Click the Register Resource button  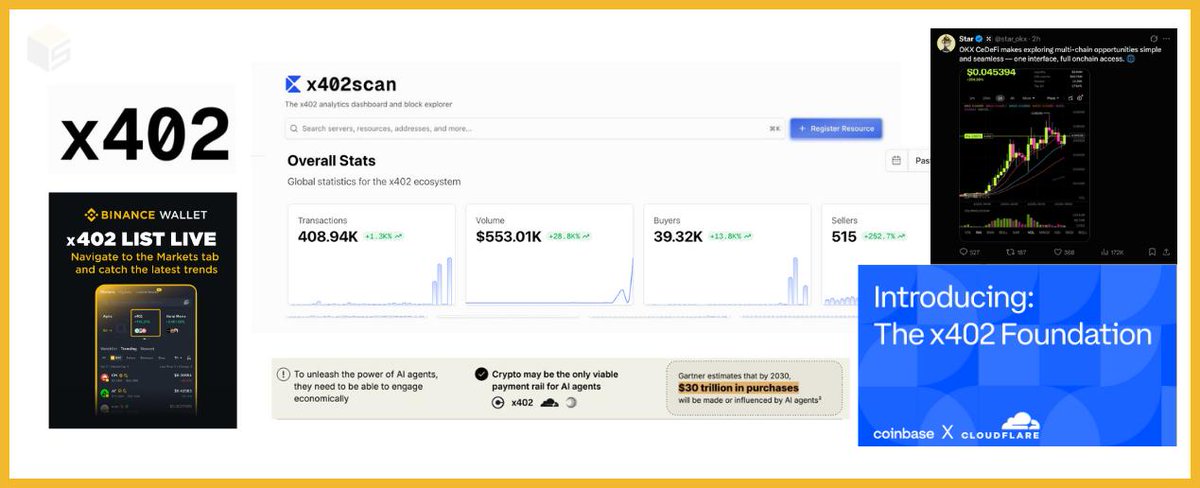pos(836,128)
